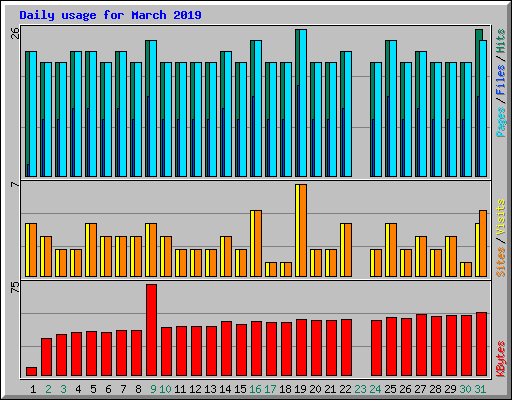The height and width of the screenshot is (400, 512).
Task: Click day label 29 on the x-axis
Action: [x=450, y=389]
